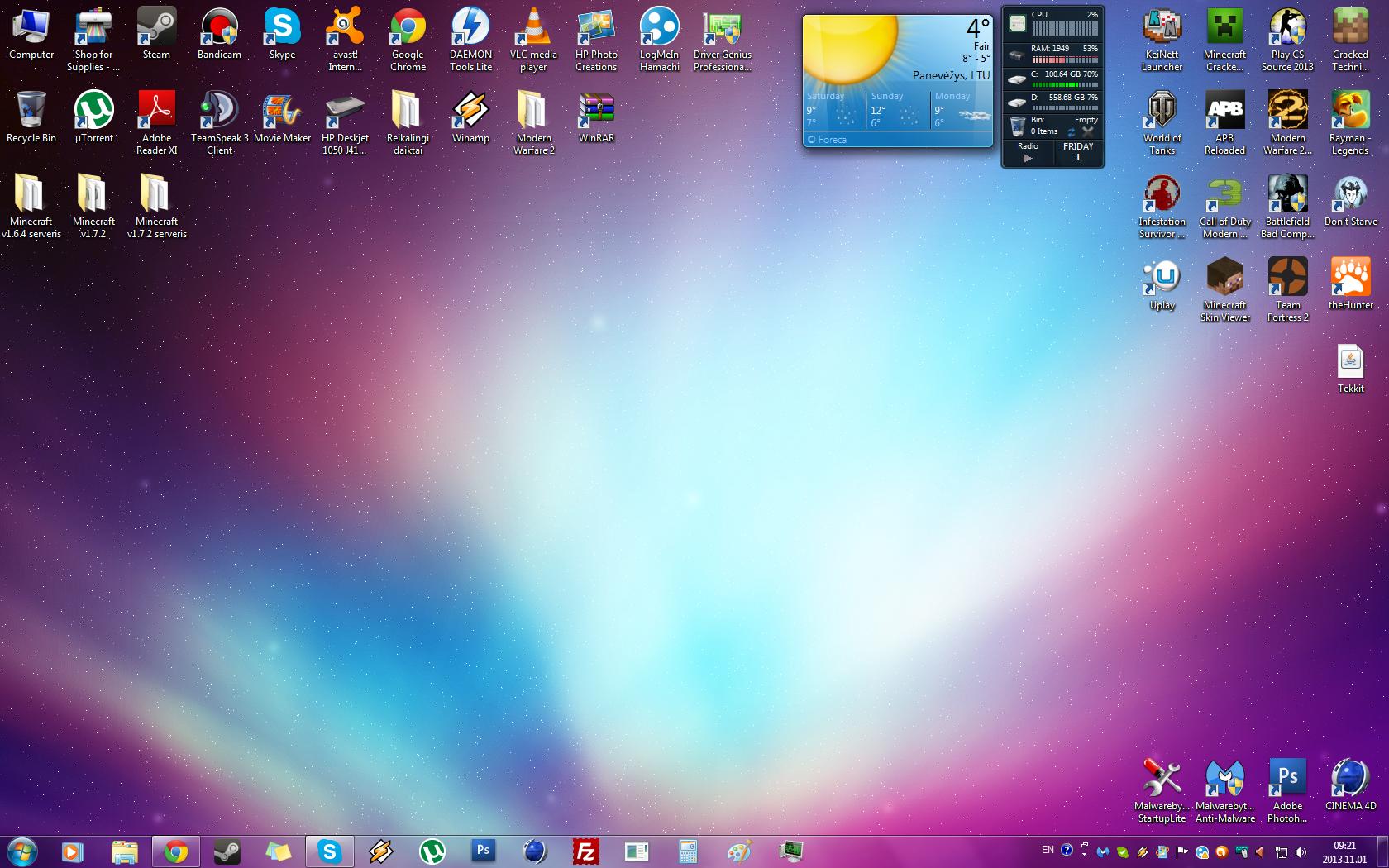Launch Don't Starve desktop shortcut
The width and height of the screenshot is (1389, 868).
pyautogui.click(x=1350, y=201)
